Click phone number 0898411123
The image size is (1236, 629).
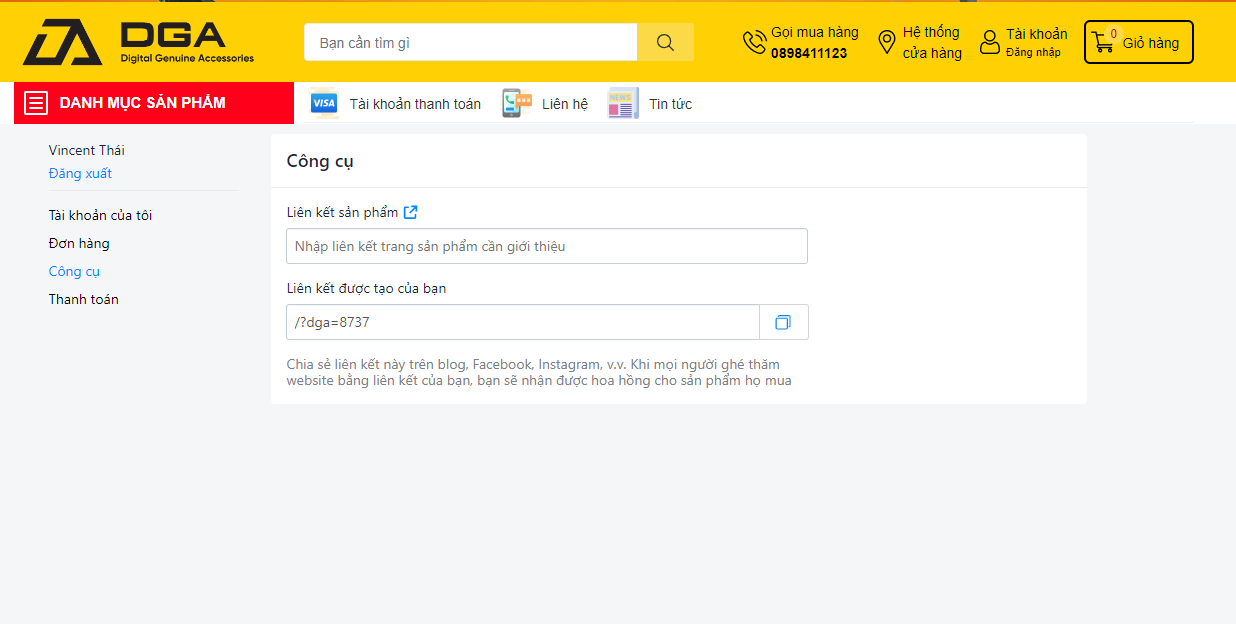pos(809,53)
